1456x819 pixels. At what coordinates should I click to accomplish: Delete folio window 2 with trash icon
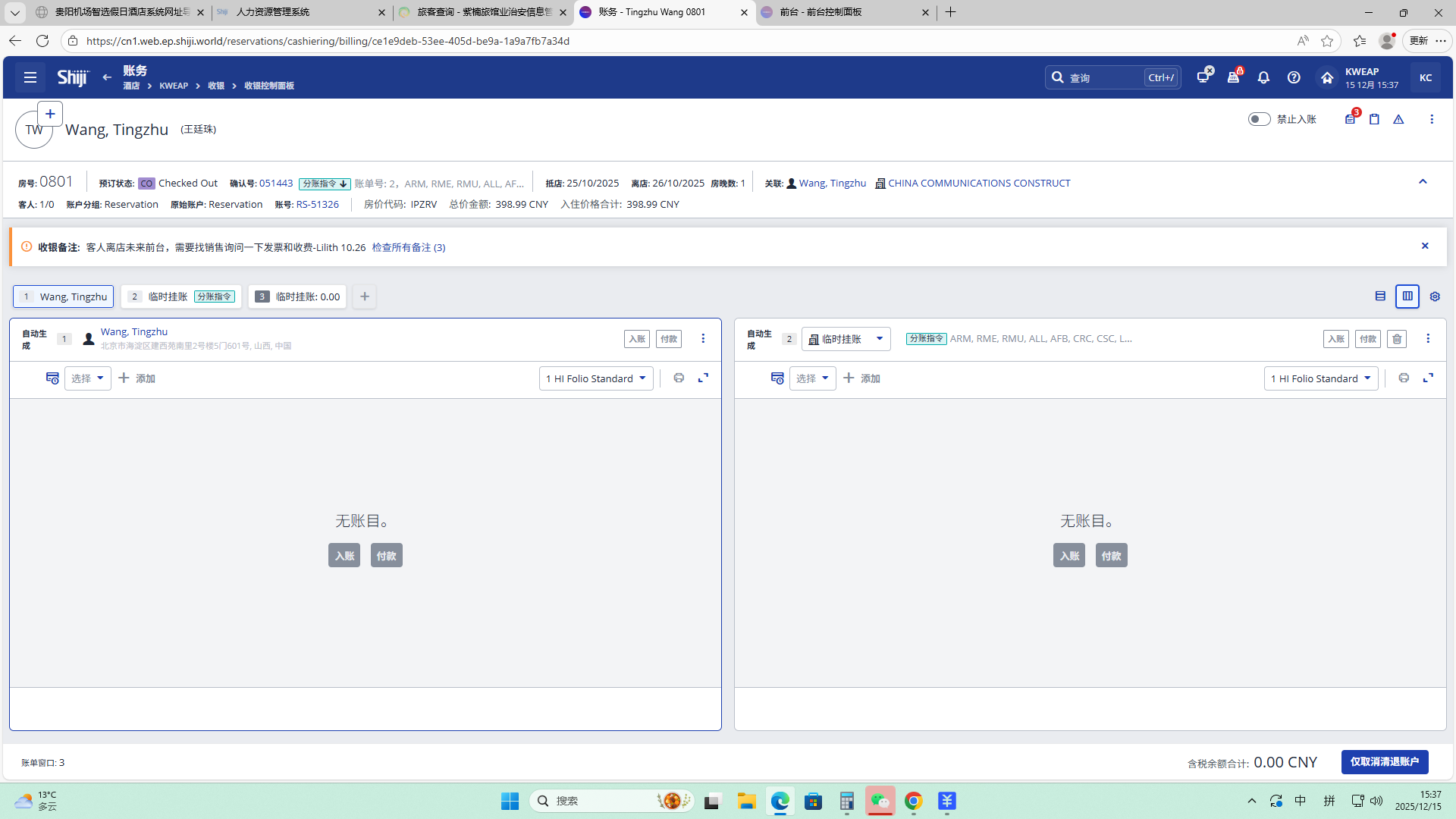pyautogui.click(x=1397, y=339)
